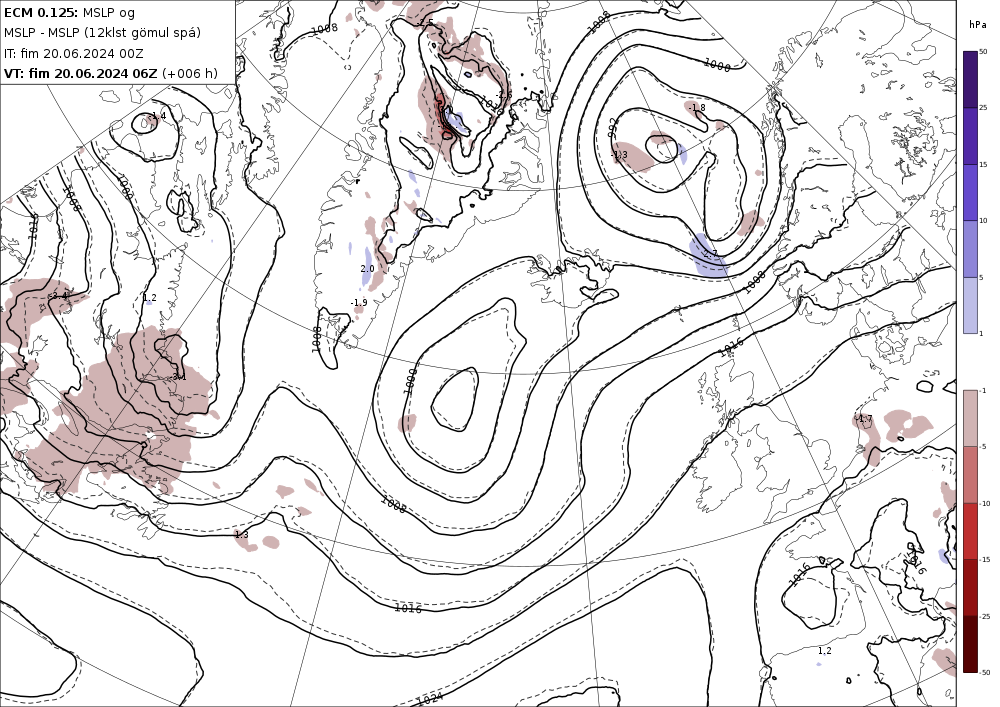Click the '992' isobar label
The height and width of the screenshot is (707, 1000).
(x=613, y=128)
